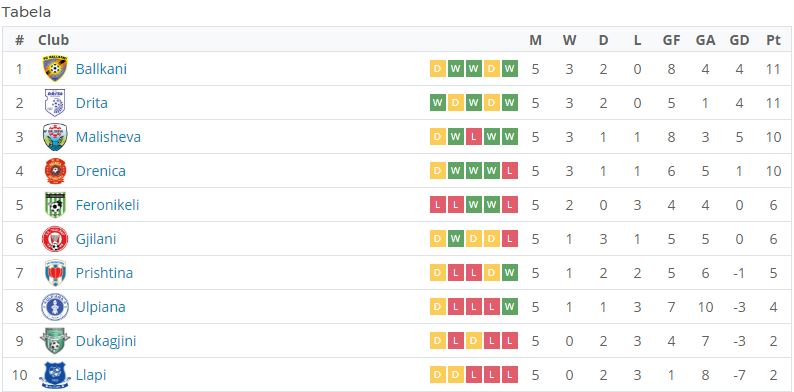
Task: Click the Ulpiana club crest icon
Action: (55, 307)
